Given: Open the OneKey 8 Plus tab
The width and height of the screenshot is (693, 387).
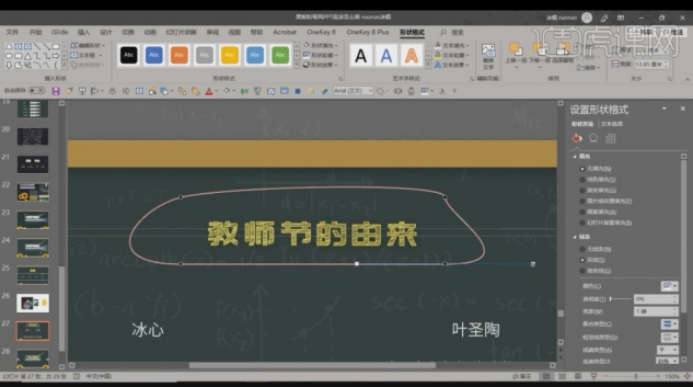Looking at the screenshot, I should pyautogui.click(x=368, y=32).
